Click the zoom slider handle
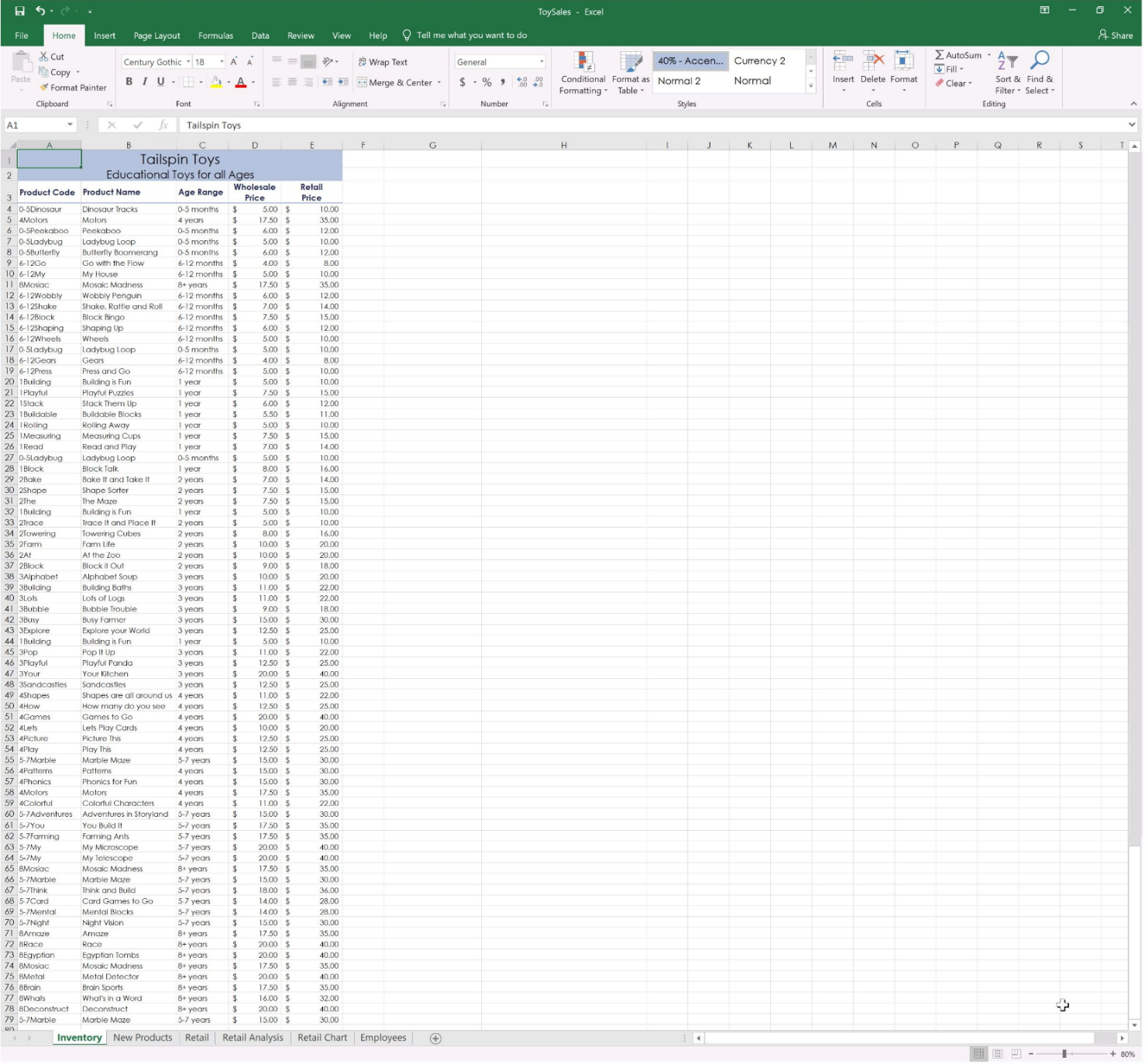The image size is (1145, 1064). pos(1064,1054)
